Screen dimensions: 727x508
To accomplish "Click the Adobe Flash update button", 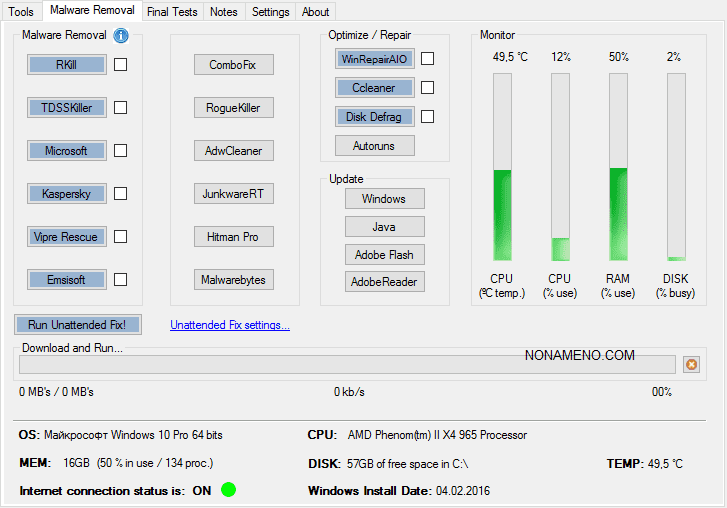I will tap(384, 254).
